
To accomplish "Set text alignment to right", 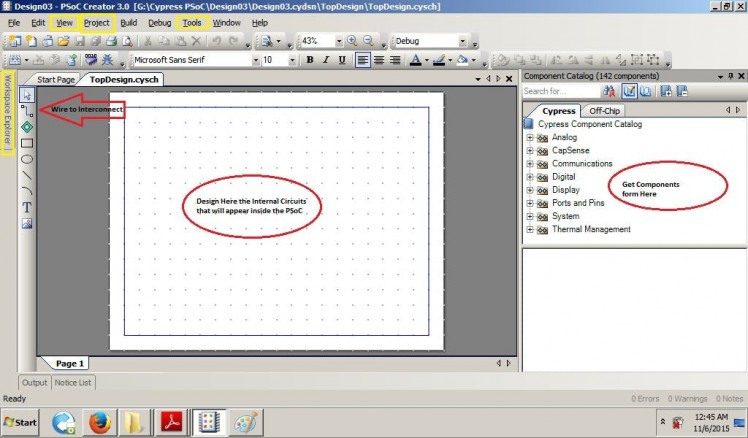I will 395,60.
